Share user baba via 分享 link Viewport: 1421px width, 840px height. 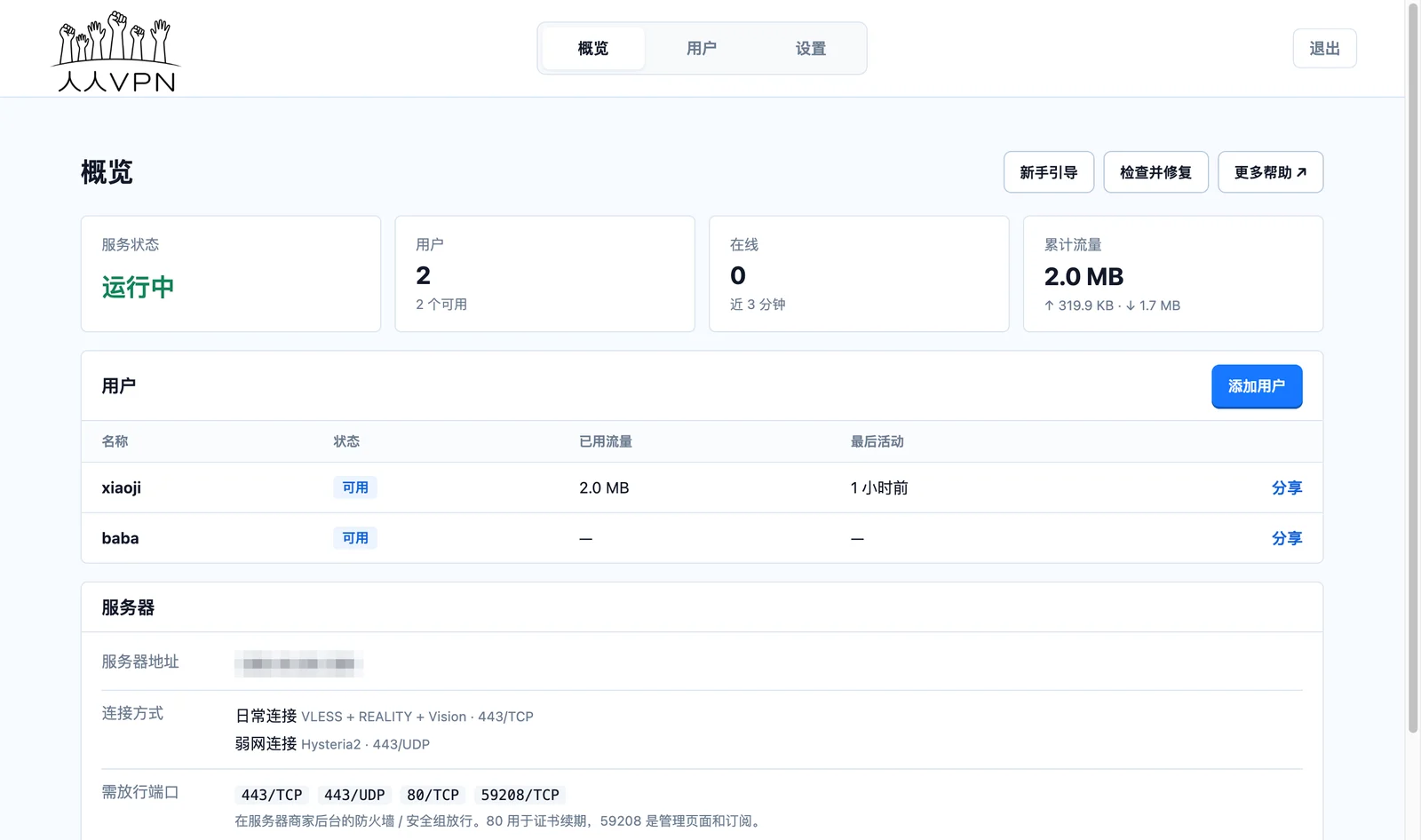click(x=1287, y=538)
